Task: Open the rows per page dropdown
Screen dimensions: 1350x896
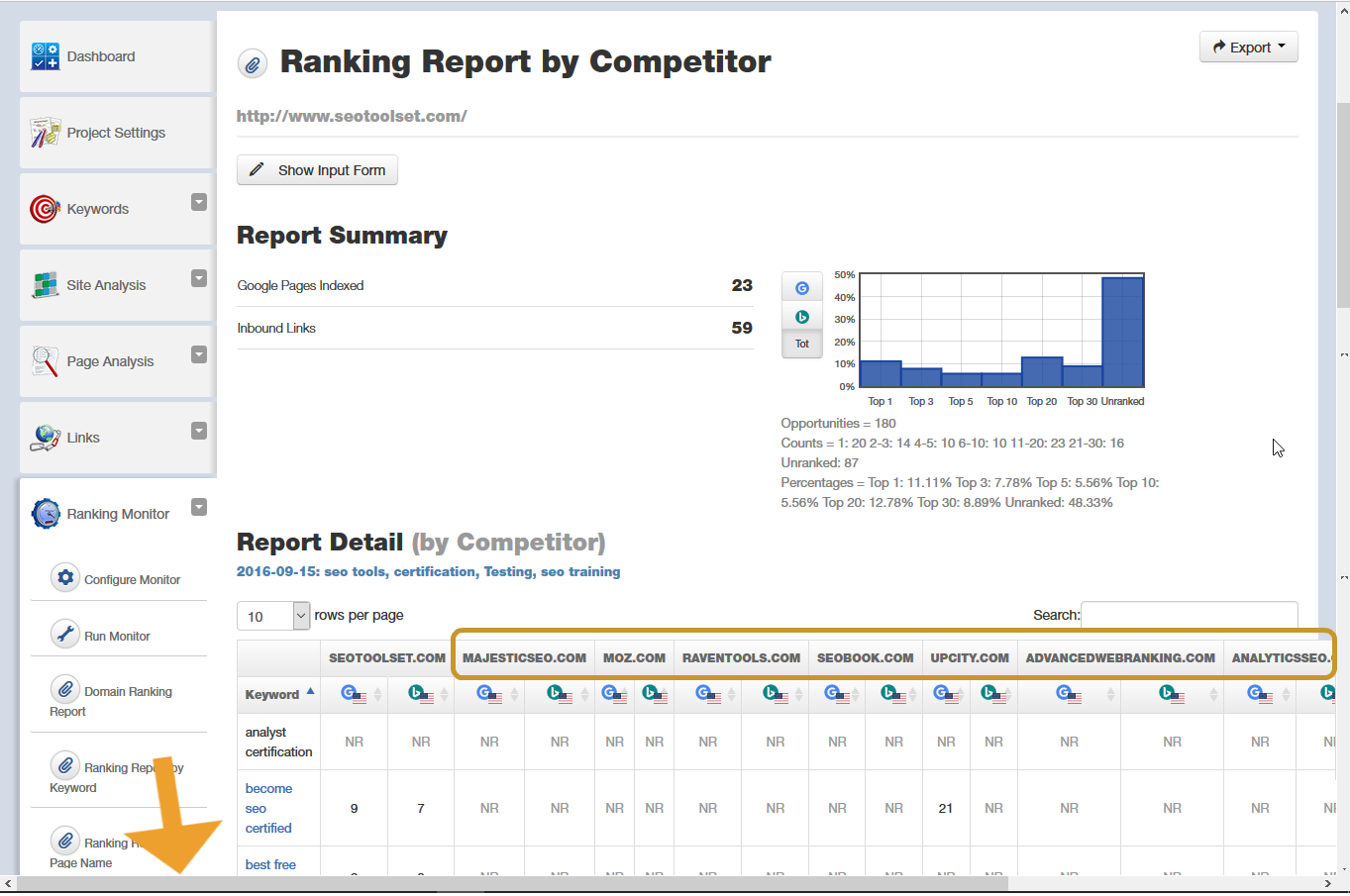Action: [273, 616]
